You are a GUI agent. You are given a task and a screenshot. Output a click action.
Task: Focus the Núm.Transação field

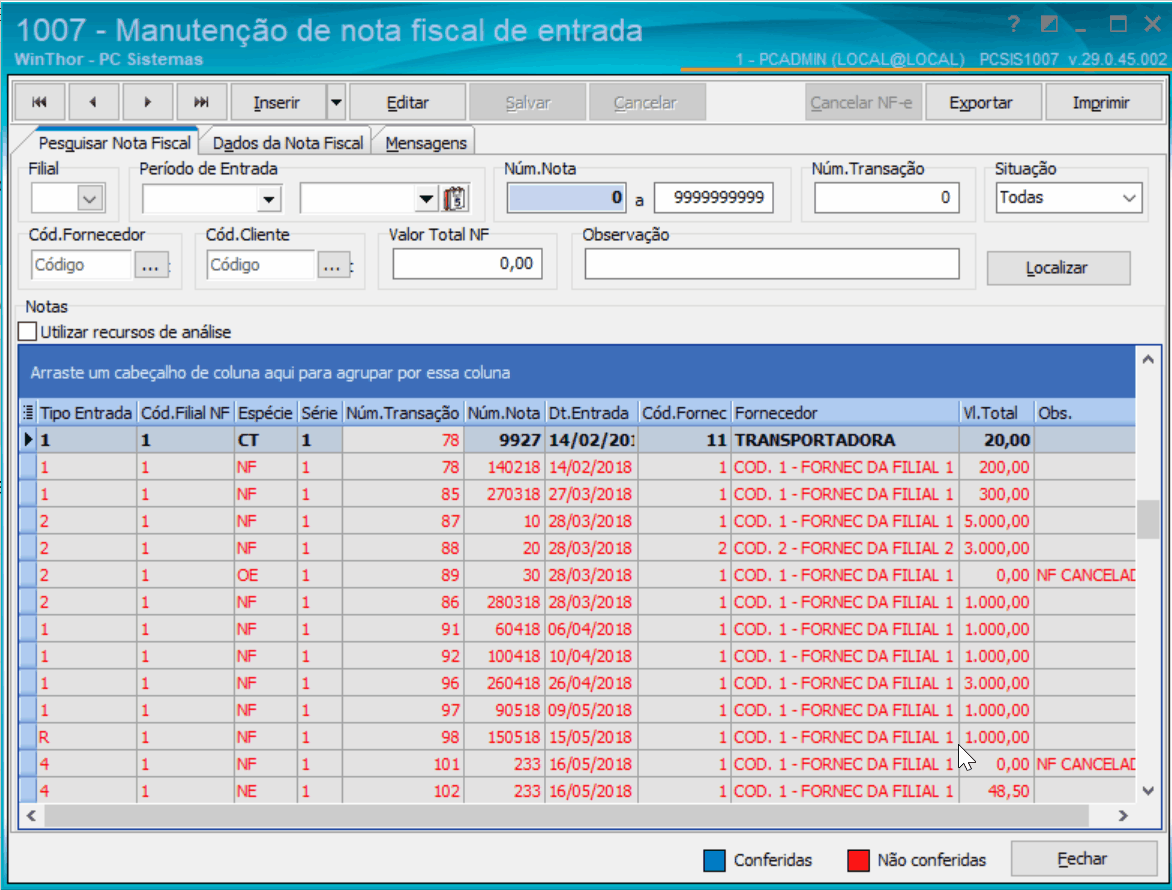pyautogui.click(x=886, y=198)
